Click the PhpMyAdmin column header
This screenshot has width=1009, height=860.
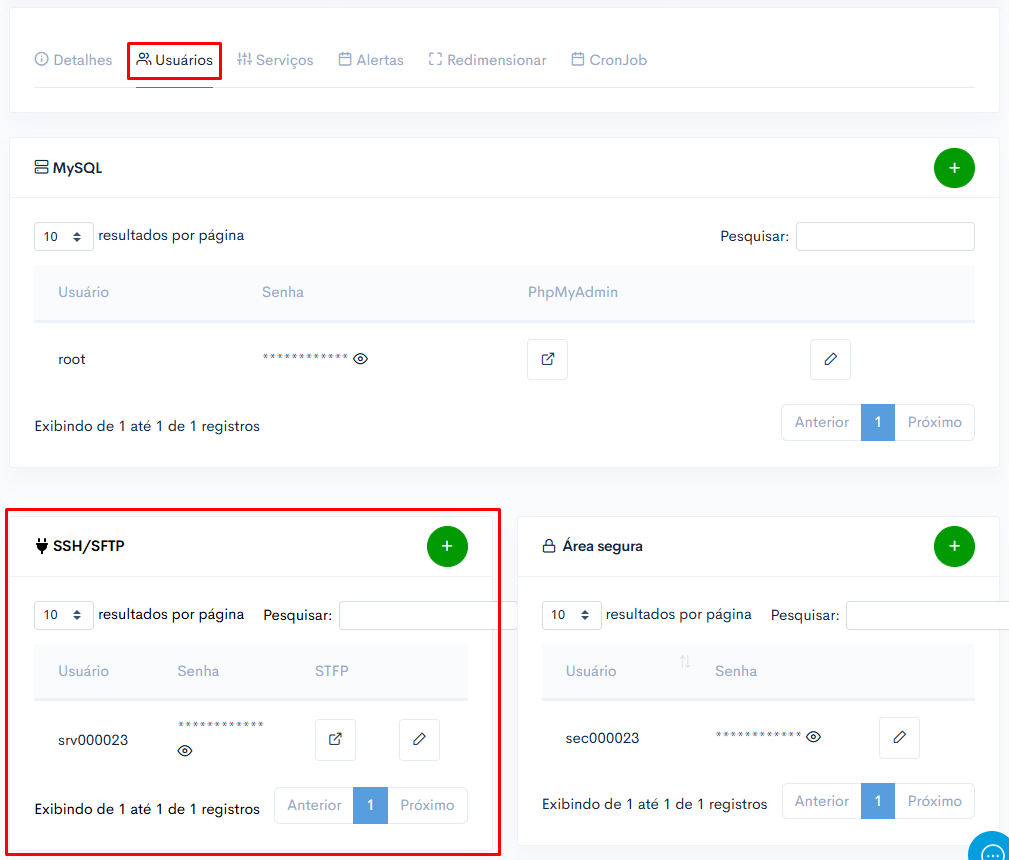tap(573, 292)
